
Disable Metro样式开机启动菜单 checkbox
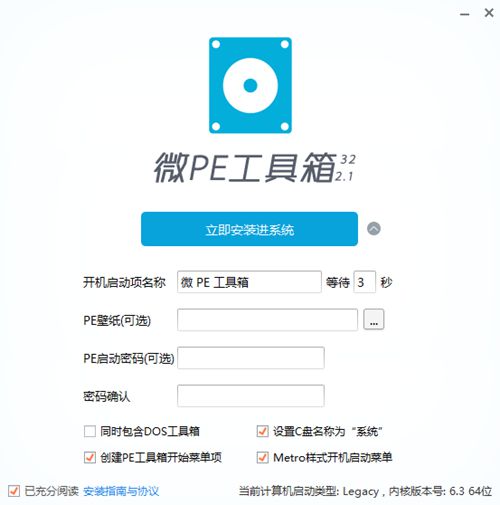click(x=262, y=457)
